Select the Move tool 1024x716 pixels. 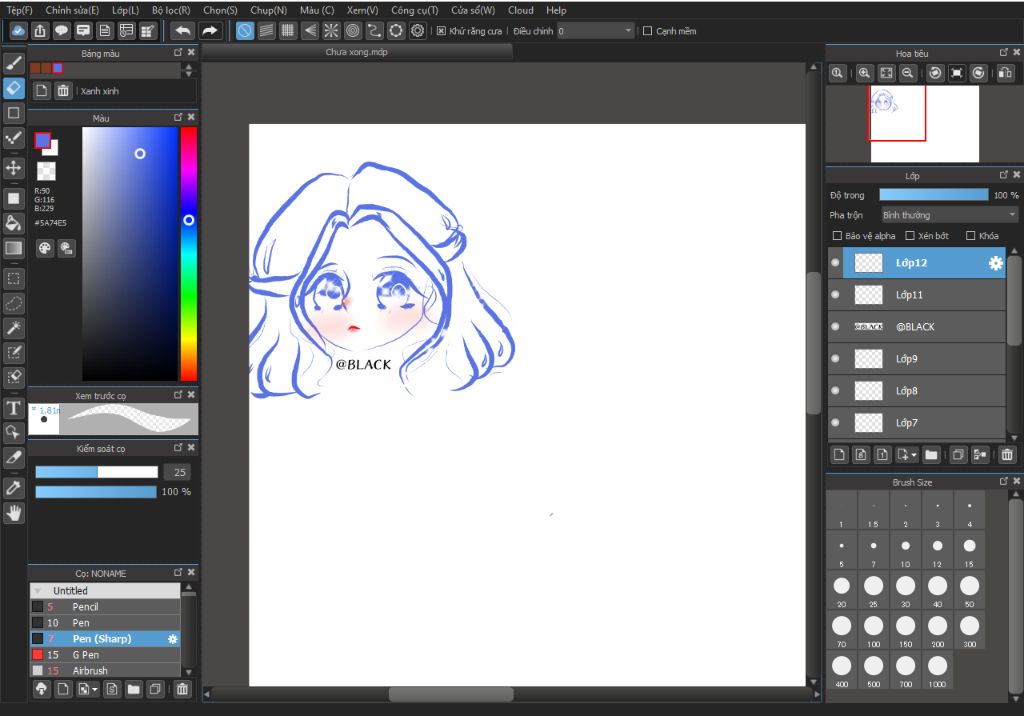(14, 168)
